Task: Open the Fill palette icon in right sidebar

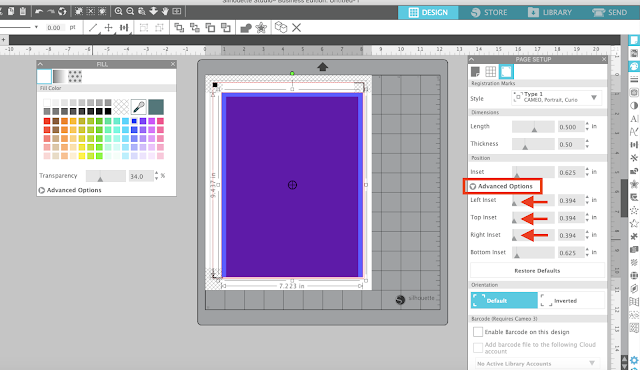Action: point(634,66)
